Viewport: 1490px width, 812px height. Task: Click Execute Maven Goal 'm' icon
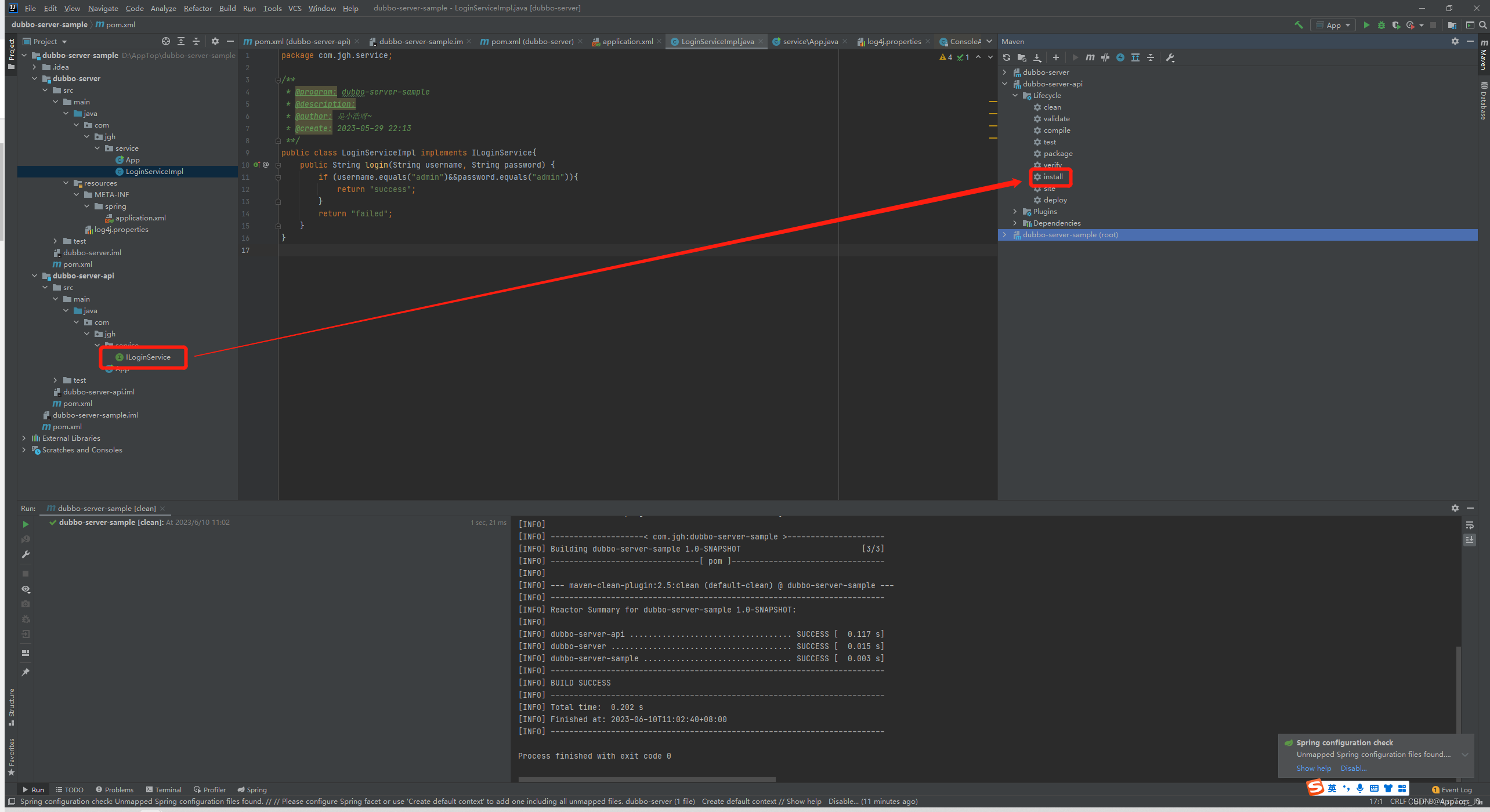click(x=1090, y=57)
